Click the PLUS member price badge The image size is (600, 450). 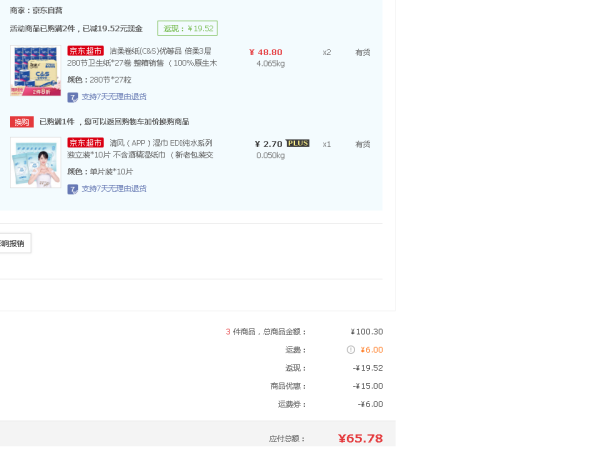tap(298, 143)
